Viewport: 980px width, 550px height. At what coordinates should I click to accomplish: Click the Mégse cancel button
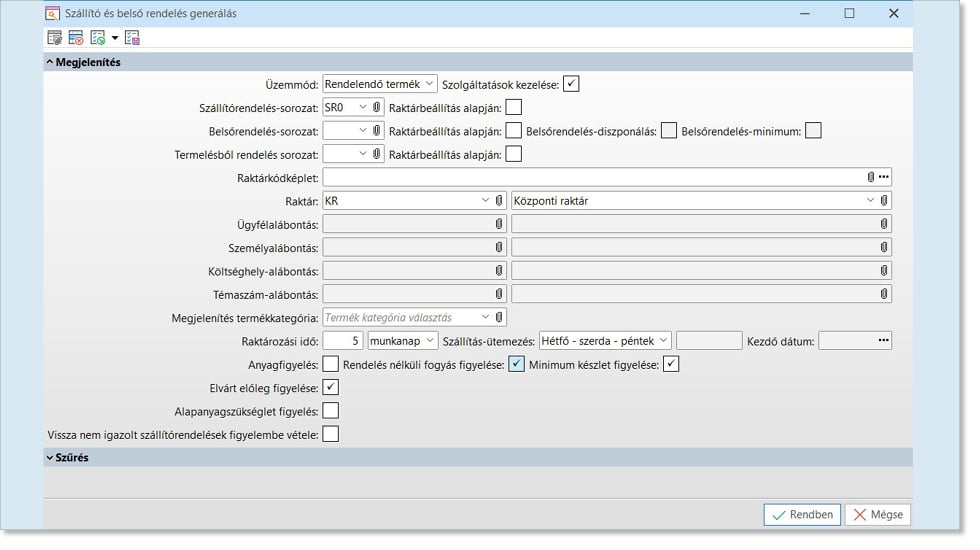(877, 515)
